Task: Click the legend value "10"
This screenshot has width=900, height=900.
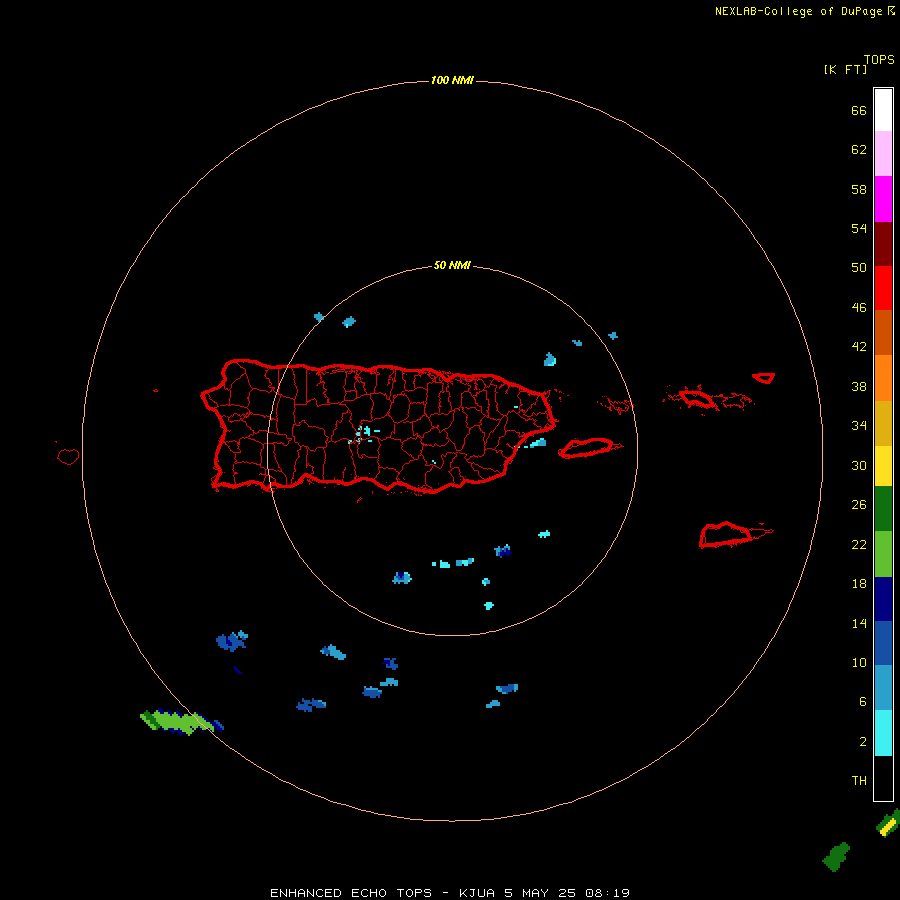Action: click(x=859, y=663)
